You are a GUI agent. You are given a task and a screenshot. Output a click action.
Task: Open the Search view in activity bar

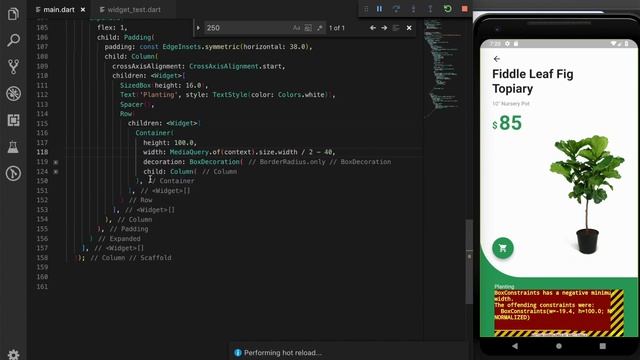point(13,40)
